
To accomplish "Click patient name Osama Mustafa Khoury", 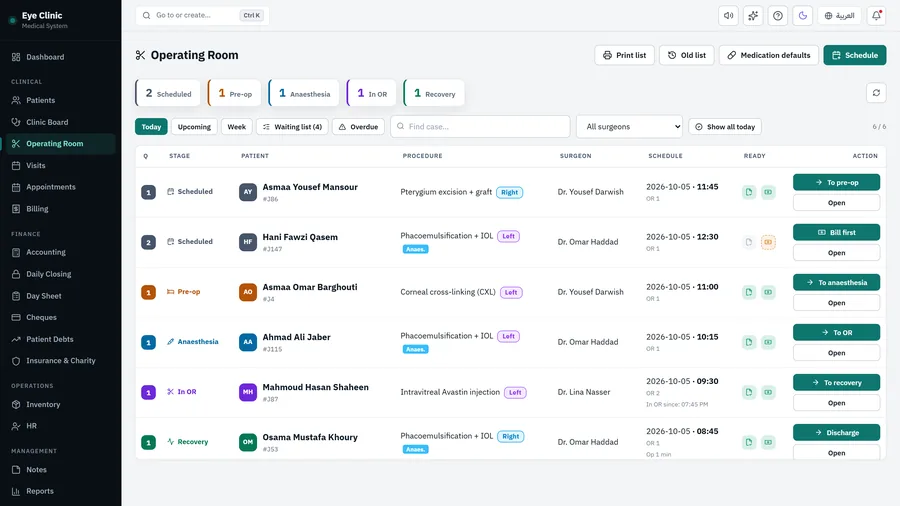I will [310, 437].
